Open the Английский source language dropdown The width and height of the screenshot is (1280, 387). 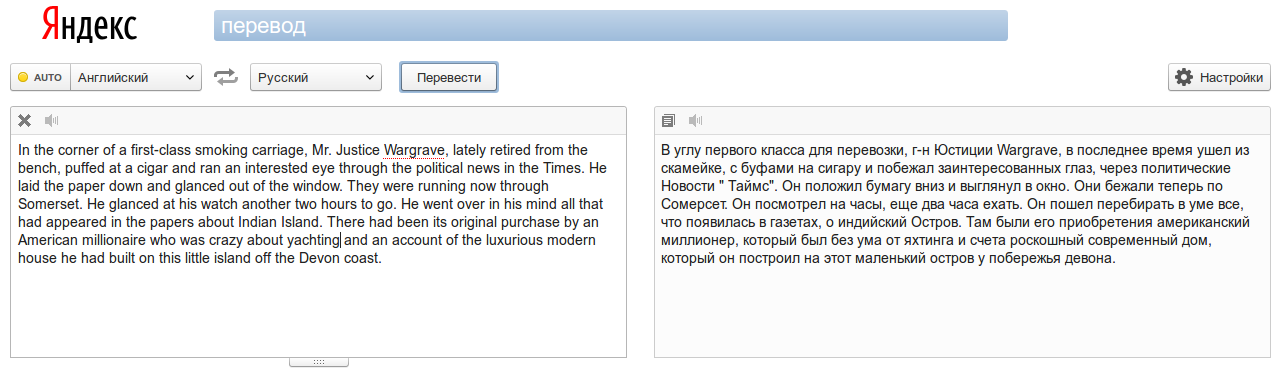click(136, 77)
